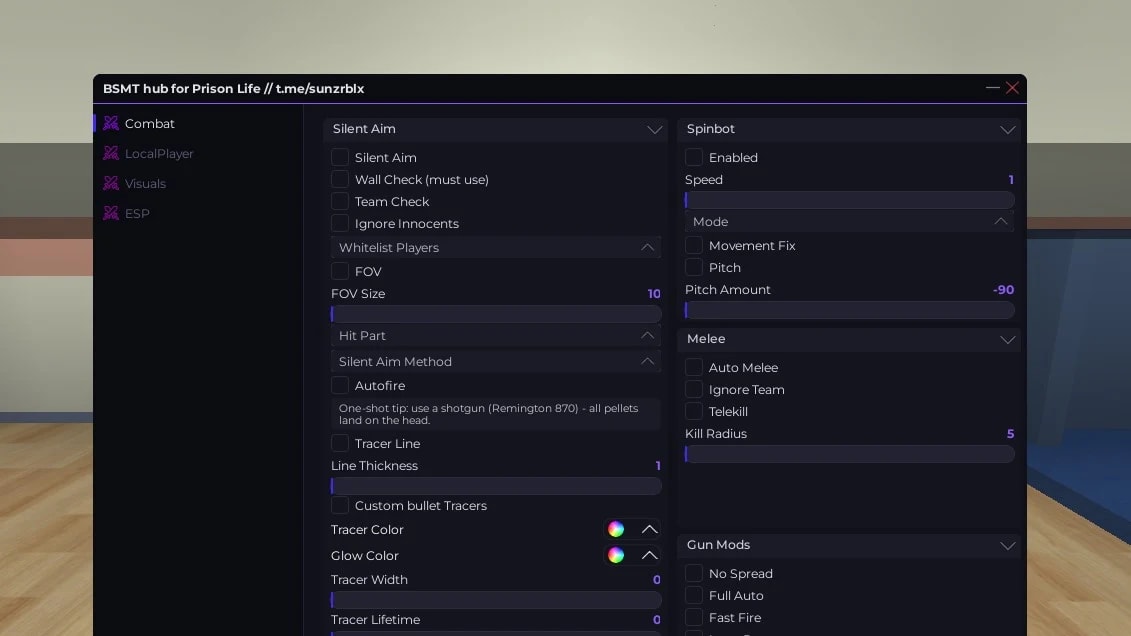Viewport: 1131px width, 636px height.
Task: Enable Fast Fire gun mod
Action: [x=694, y=617]
